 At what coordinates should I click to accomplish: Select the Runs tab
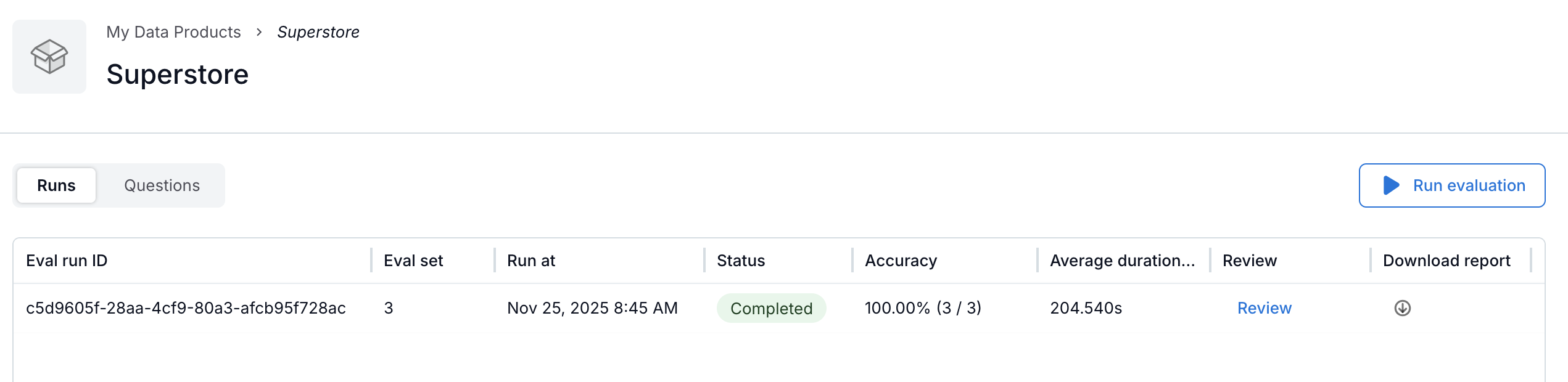pyautogui.click(x=56, y=185)
